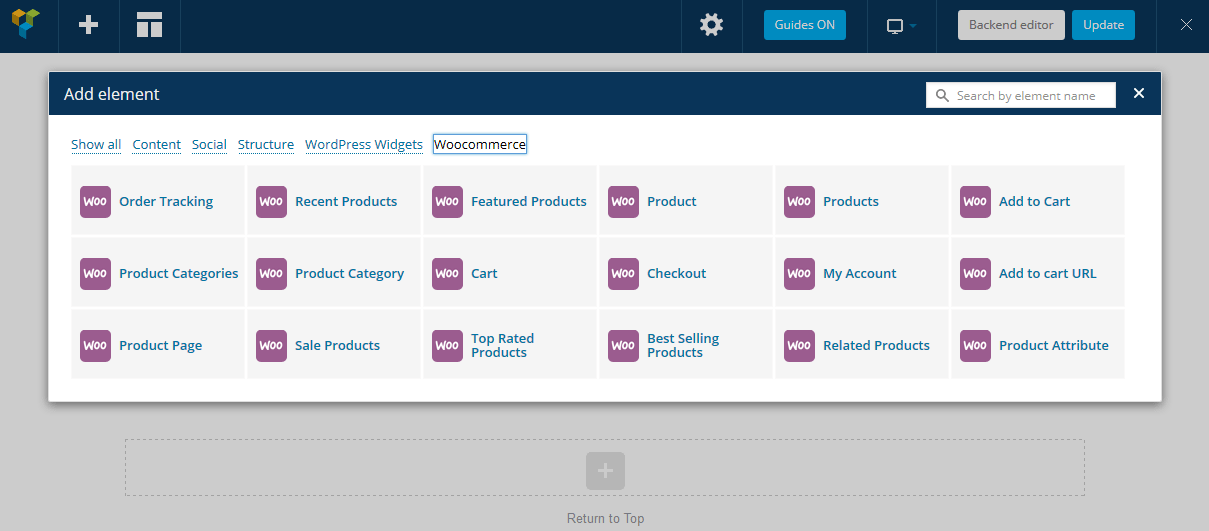Select the Content filter tab

point(157,144)
